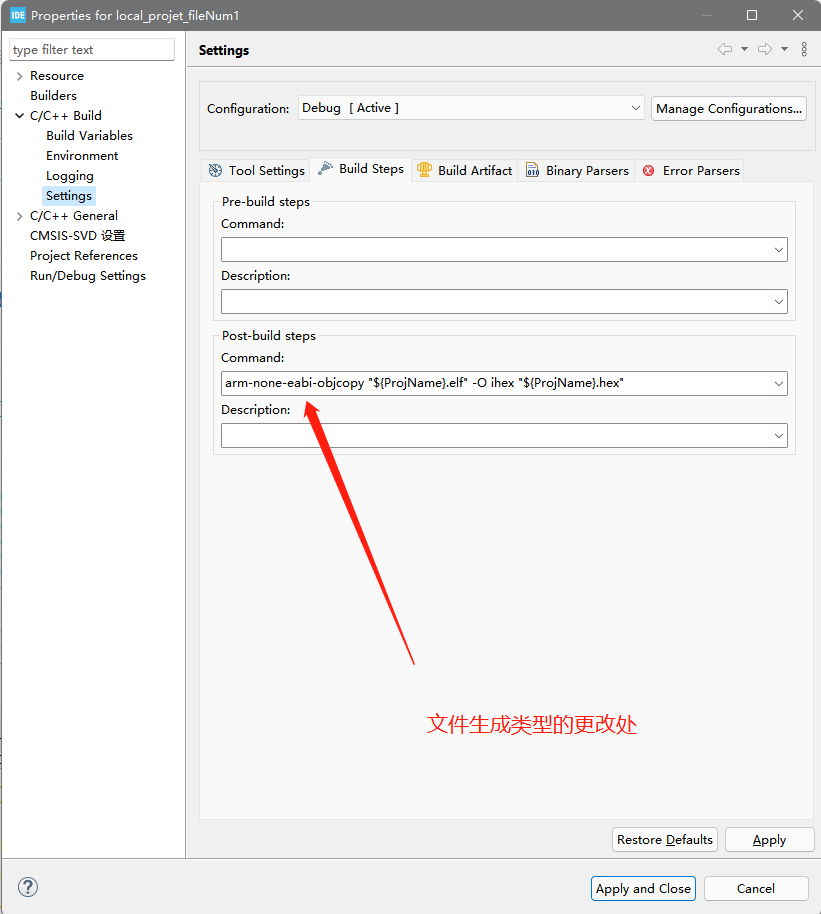The height and width of the screenshot is (914, 821).
Task: Expand the Resource tree node
Action: [x=19, y=76]
